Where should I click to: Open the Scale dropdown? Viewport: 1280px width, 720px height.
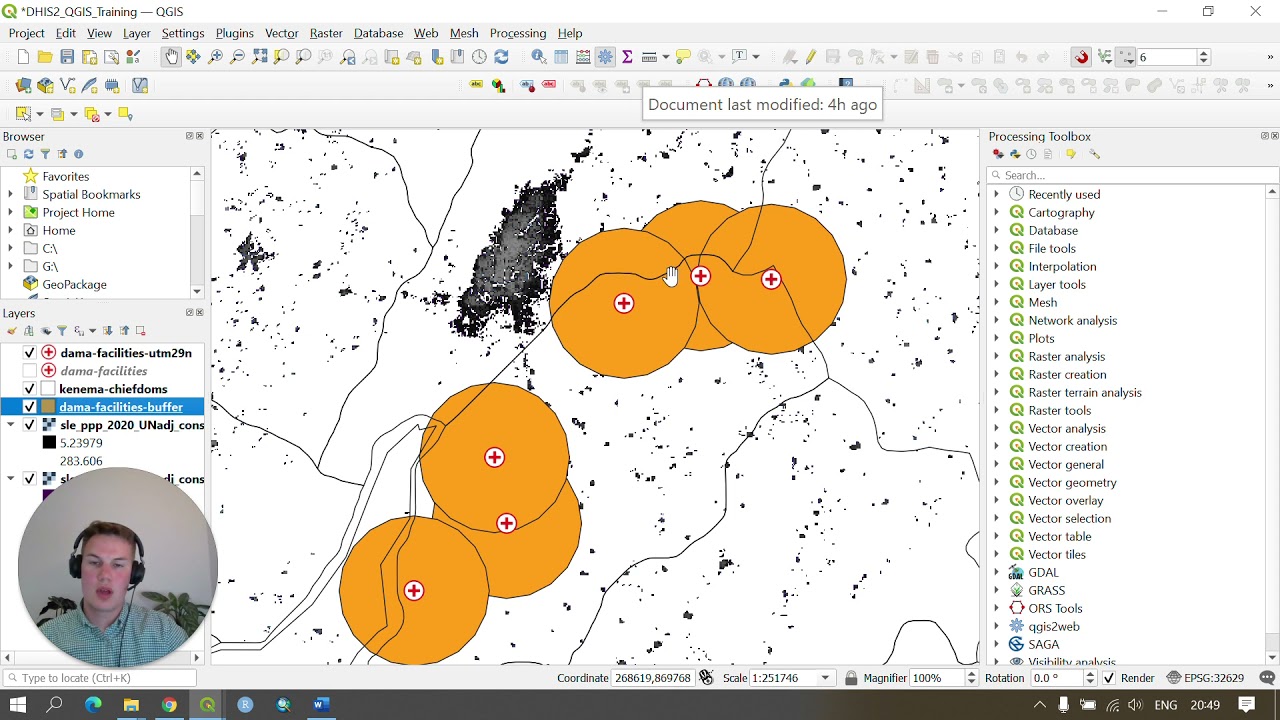[x=825, y=678]
